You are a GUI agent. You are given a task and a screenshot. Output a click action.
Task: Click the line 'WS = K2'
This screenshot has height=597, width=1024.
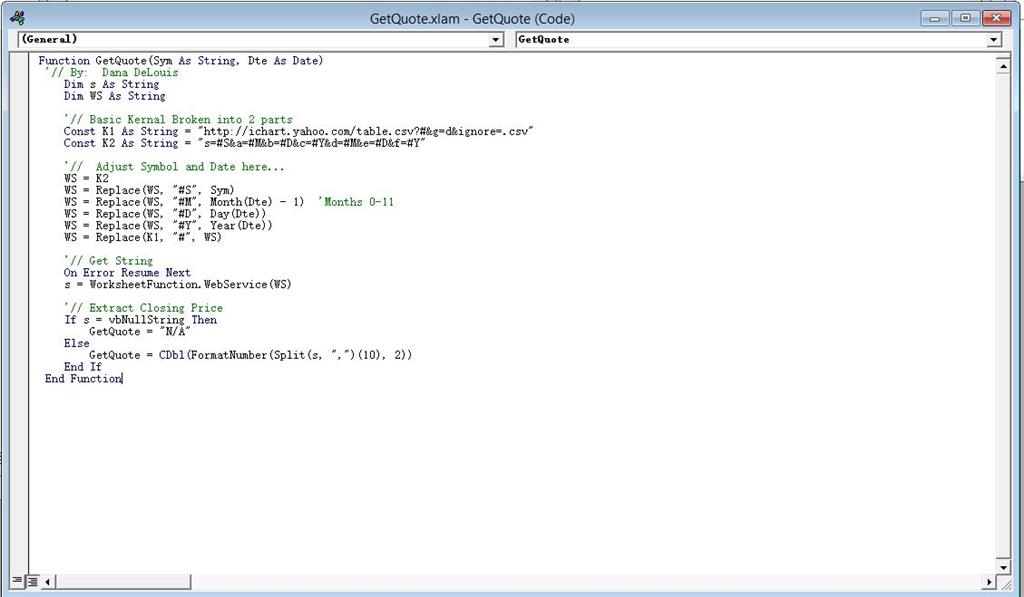coord(86,178)
